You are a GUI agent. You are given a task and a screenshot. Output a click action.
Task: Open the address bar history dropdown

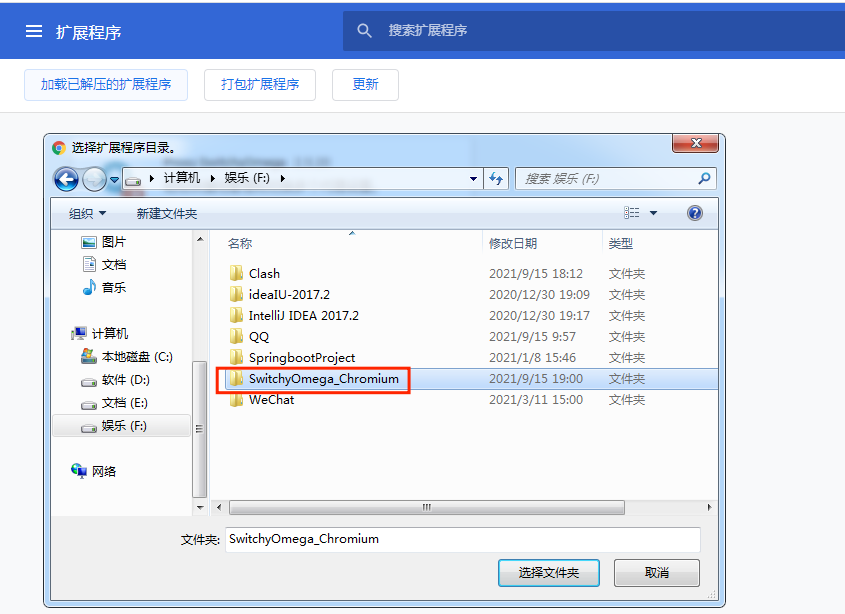coord(473,178)
